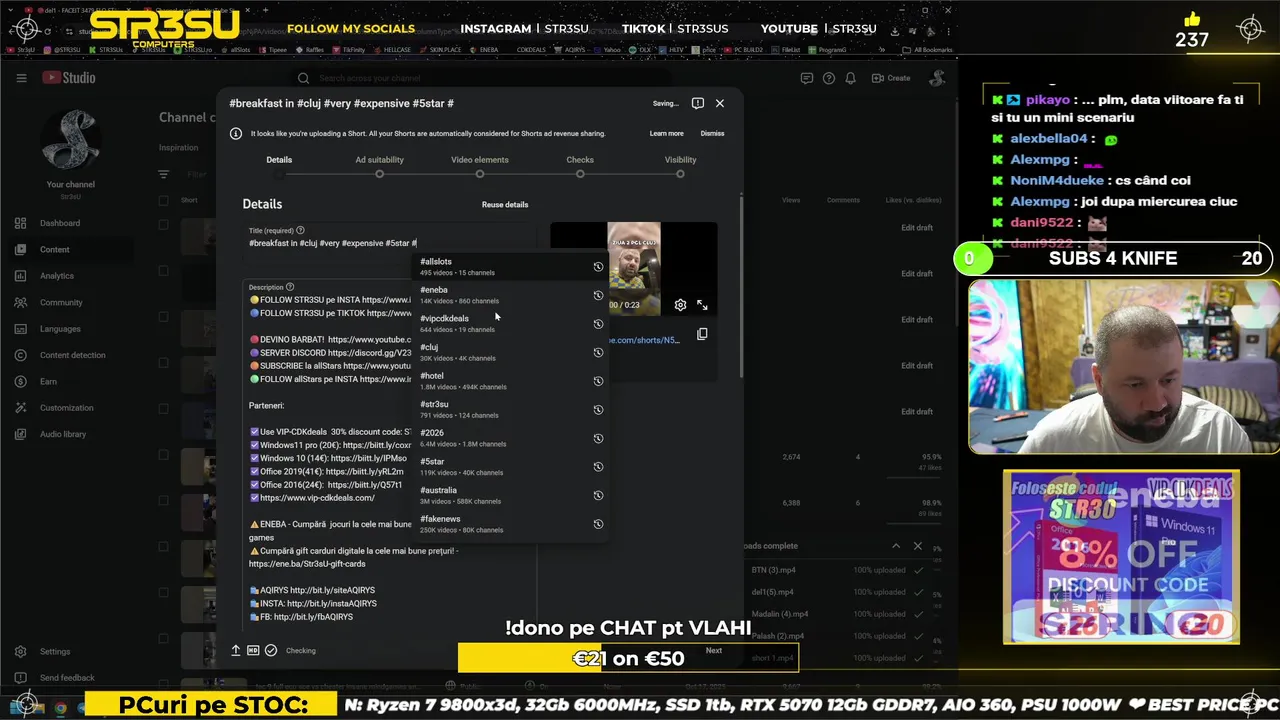This screenshot has height=720, width=1280.
Task: Click into the Title input field
Action: coord(390,243)
